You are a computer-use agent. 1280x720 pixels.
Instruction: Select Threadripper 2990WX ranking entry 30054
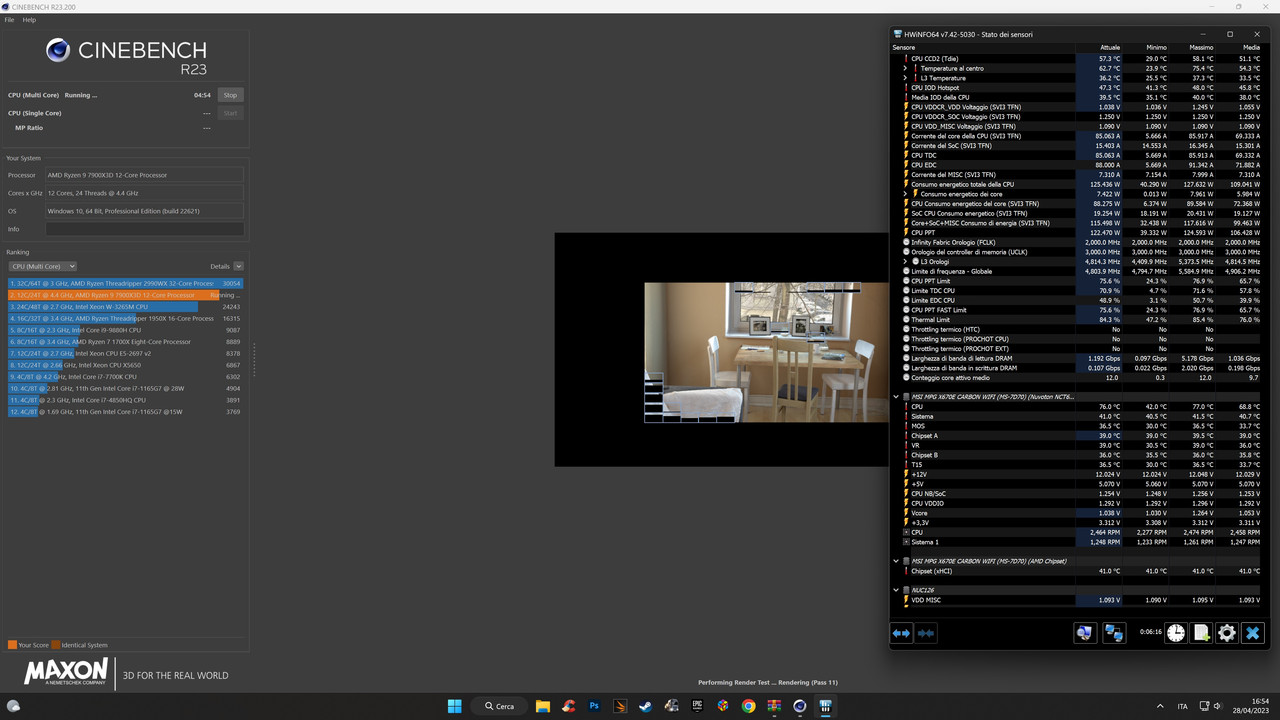125,283
